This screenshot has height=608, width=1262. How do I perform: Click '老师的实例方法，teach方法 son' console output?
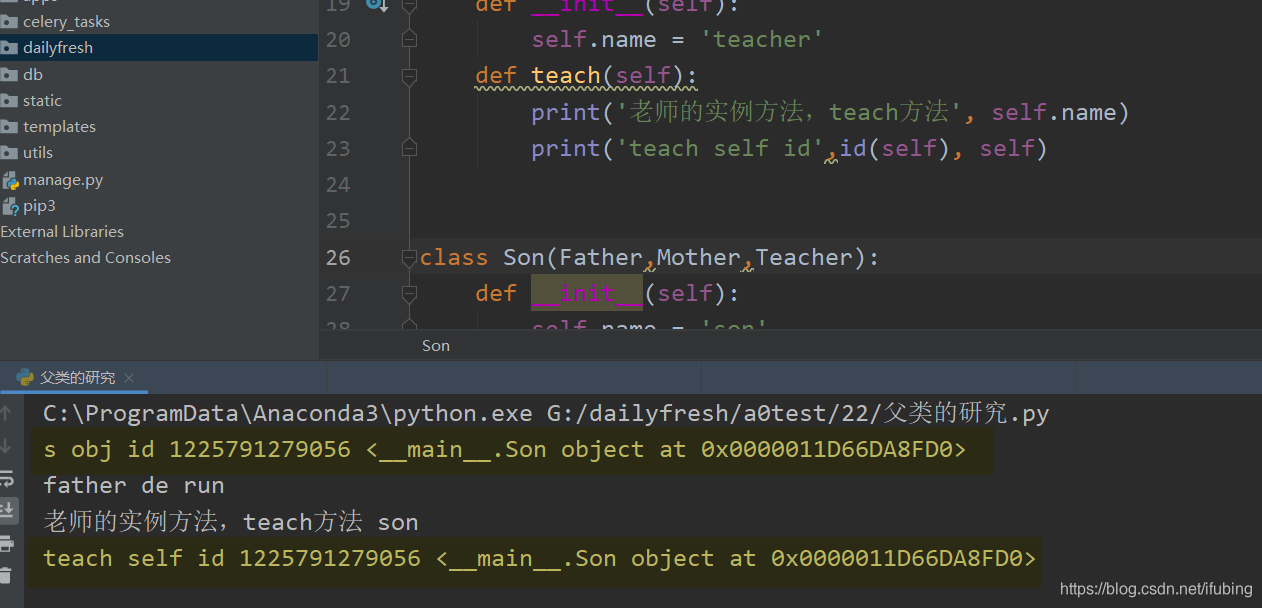(x=231, y=522)
